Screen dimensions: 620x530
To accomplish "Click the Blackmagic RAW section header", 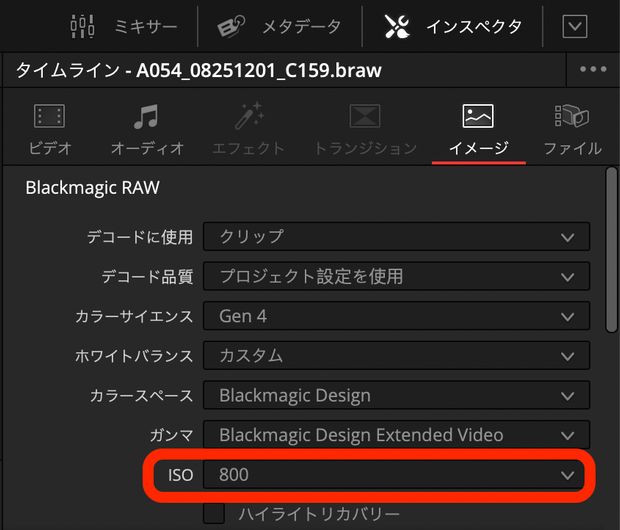I will point(92,187).
